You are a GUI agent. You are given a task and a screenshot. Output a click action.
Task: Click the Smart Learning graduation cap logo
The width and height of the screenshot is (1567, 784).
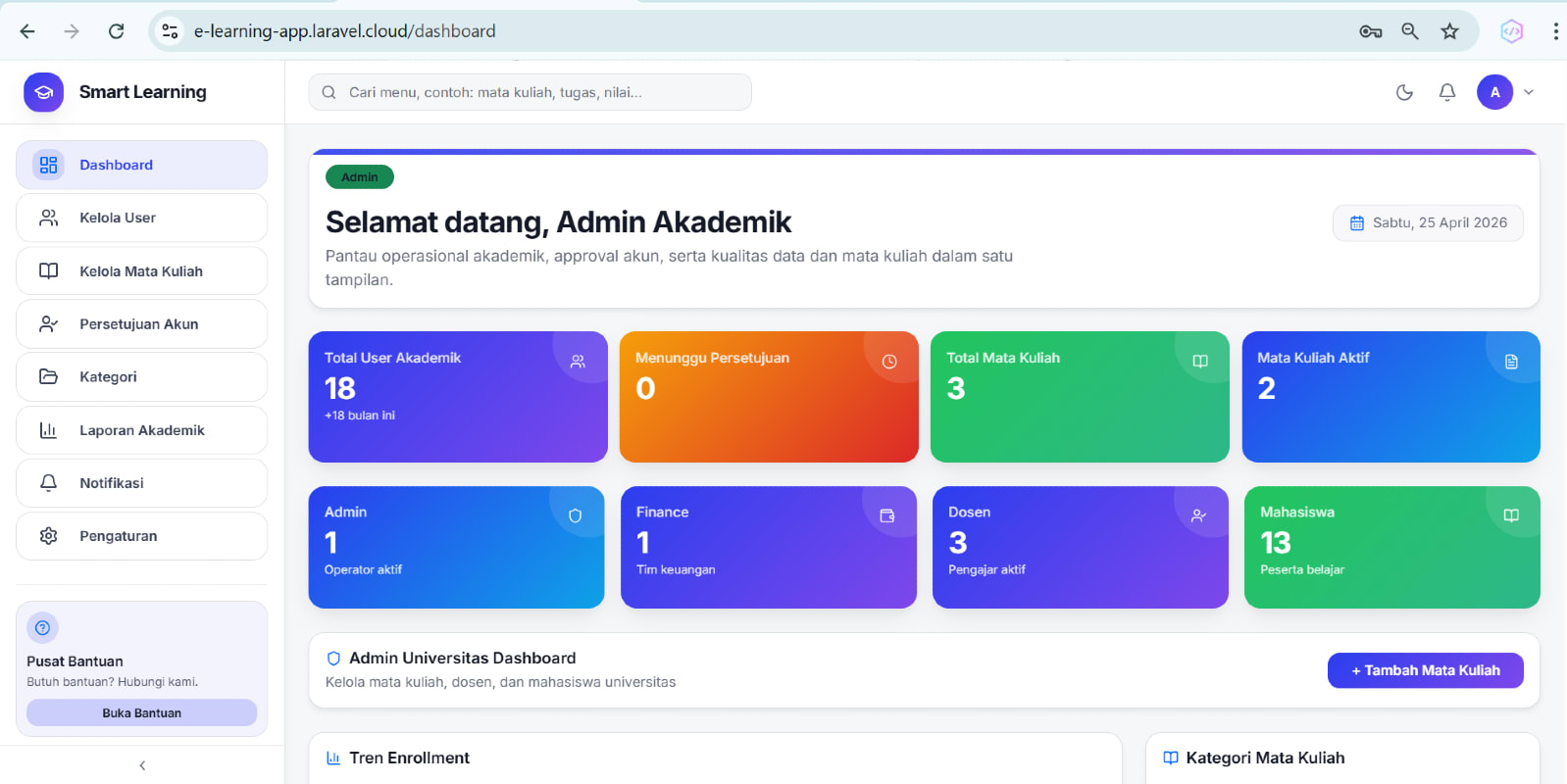tap(43, 92)
